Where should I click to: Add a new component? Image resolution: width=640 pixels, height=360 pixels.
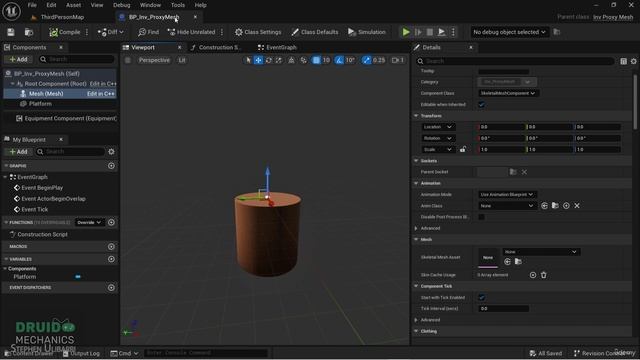click(18, 60)
